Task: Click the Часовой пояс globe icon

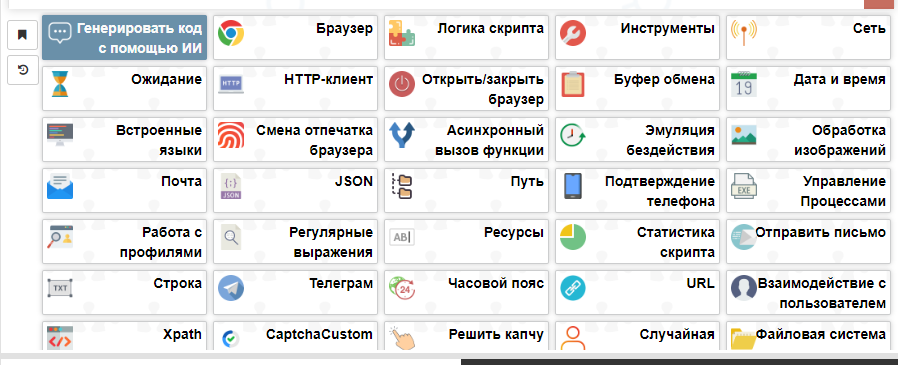Action: tap(402, 288)
